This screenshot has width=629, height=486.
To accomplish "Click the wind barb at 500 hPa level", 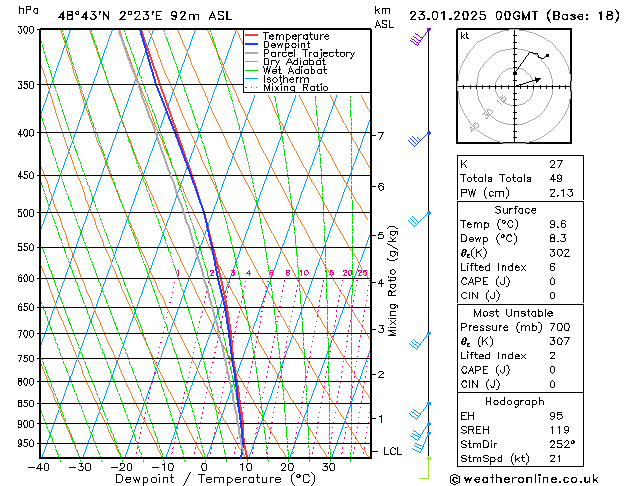I will 420,219.
